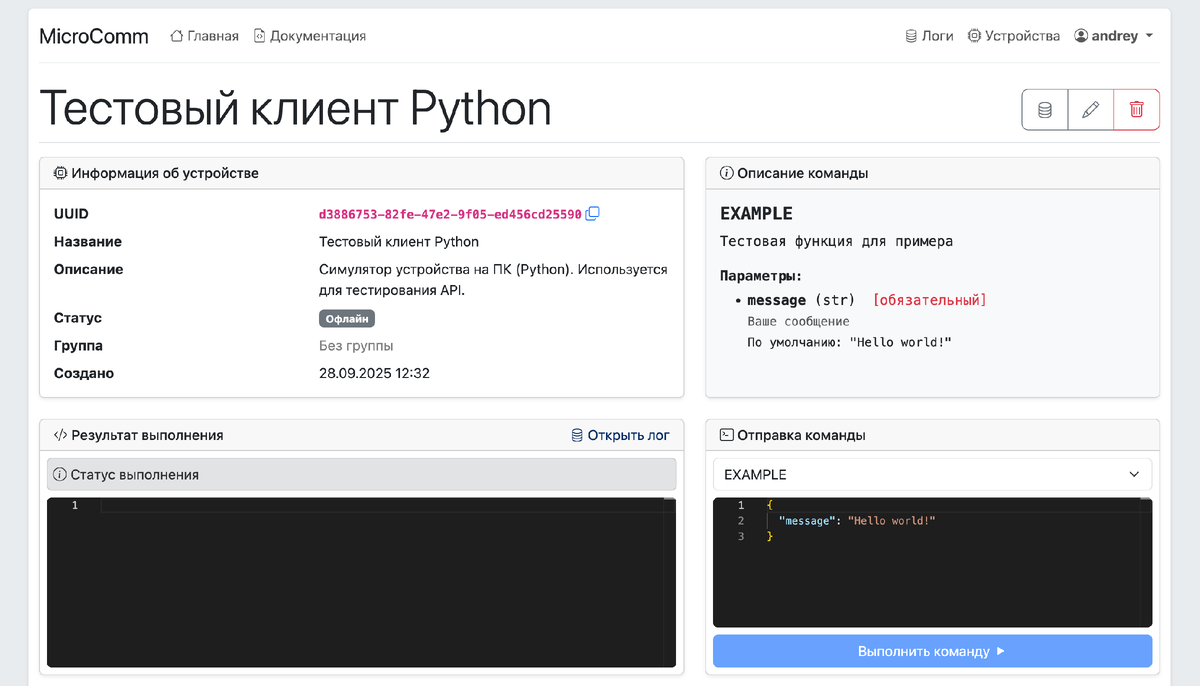Image resolution: width=1200 pixels, height=686 pixels.
Task: Click the creation date 28.09.2025 12:32
Action: click(x=374, y=373)
